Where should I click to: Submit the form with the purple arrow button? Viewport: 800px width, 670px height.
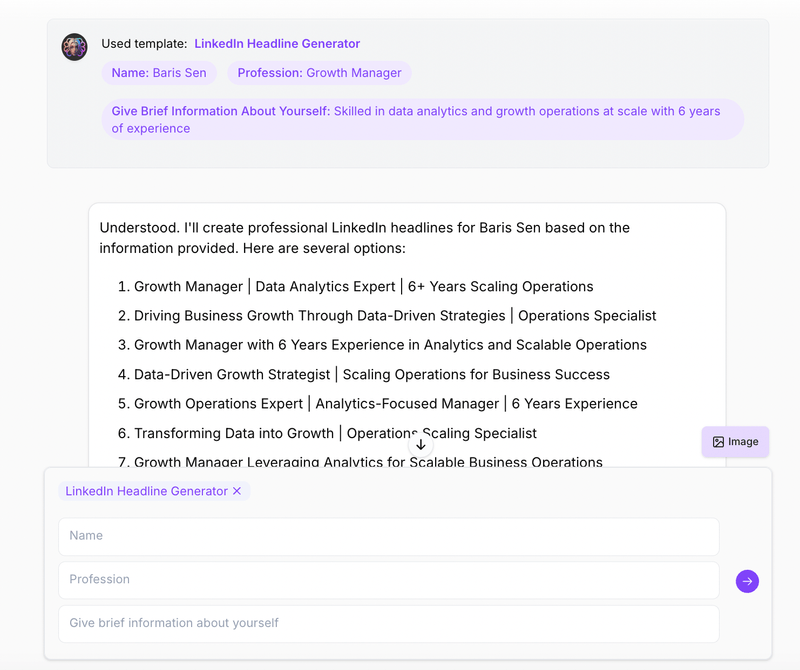[747, 581]
